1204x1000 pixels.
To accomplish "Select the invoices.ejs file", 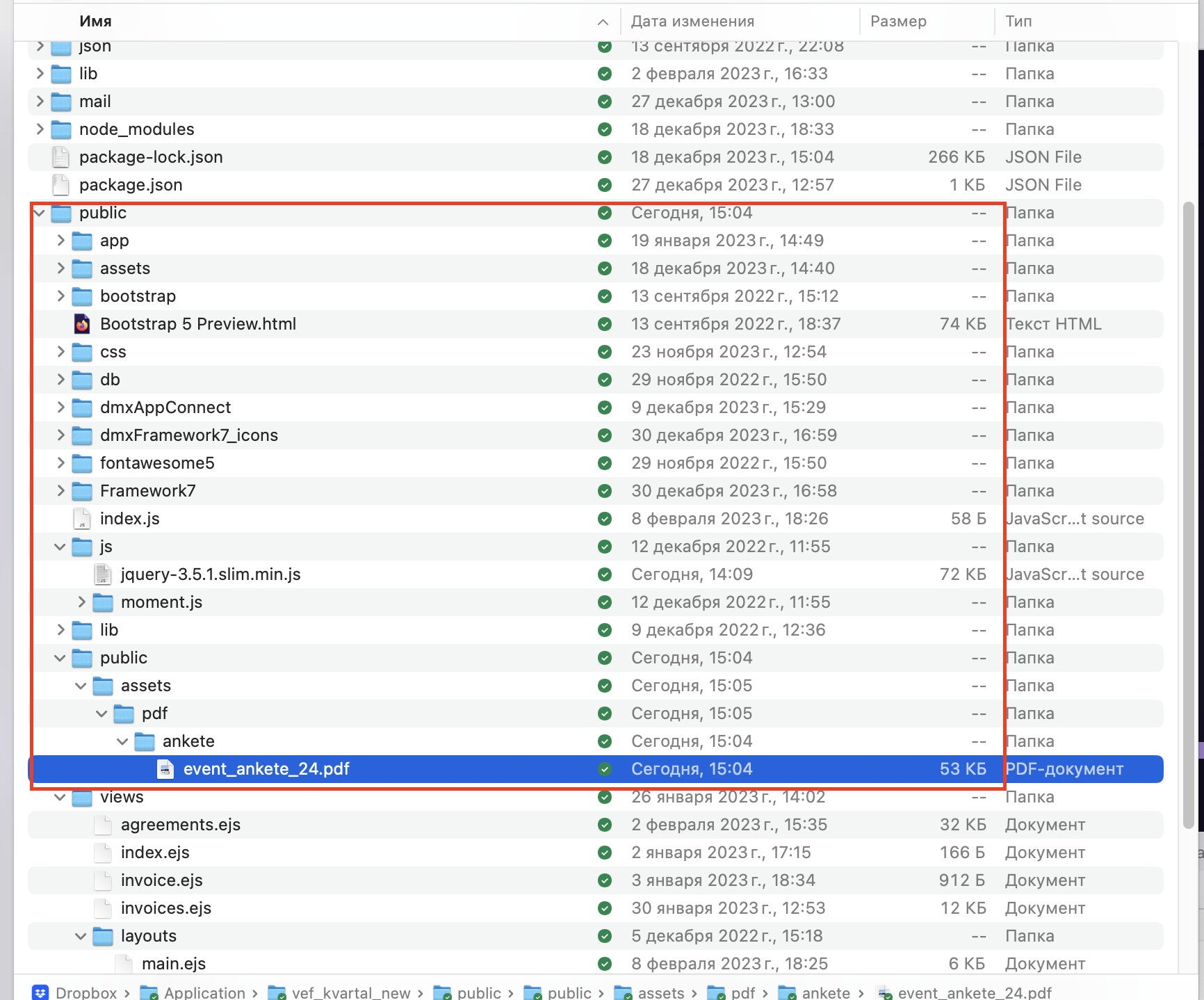I will pos(596,908).
